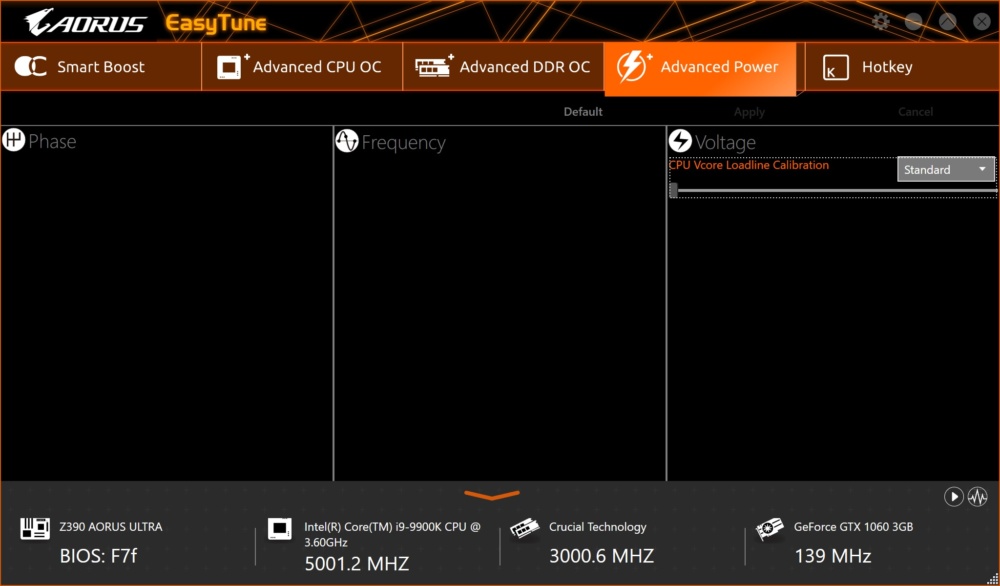This screenshot has width=1000, height=586.
Task: Click the Vcore Loadline Calibration slider handle
Action: point(673,190)
